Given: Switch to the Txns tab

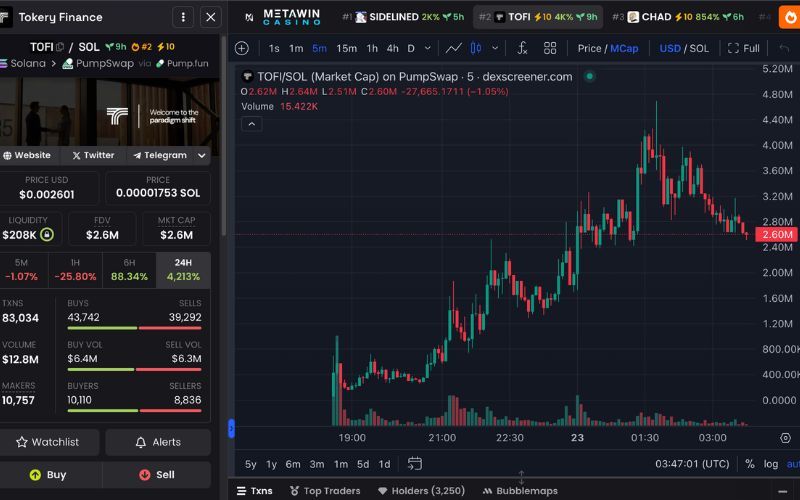Looking at the screenshot, I should click(255, 491).
